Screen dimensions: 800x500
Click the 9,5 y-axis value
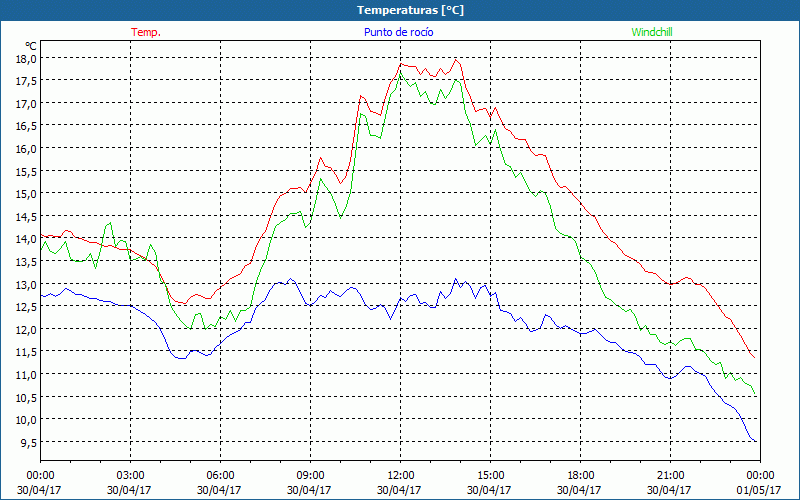tap(28, 442)
